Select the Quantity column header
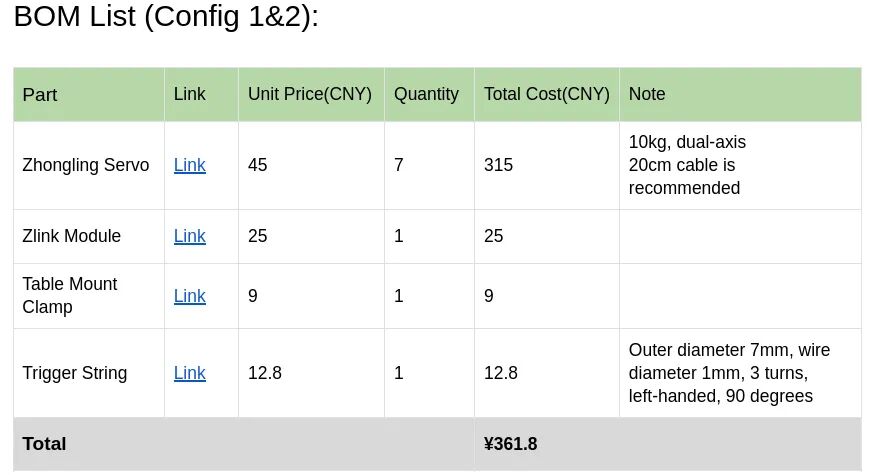 (x=426, y=94)
